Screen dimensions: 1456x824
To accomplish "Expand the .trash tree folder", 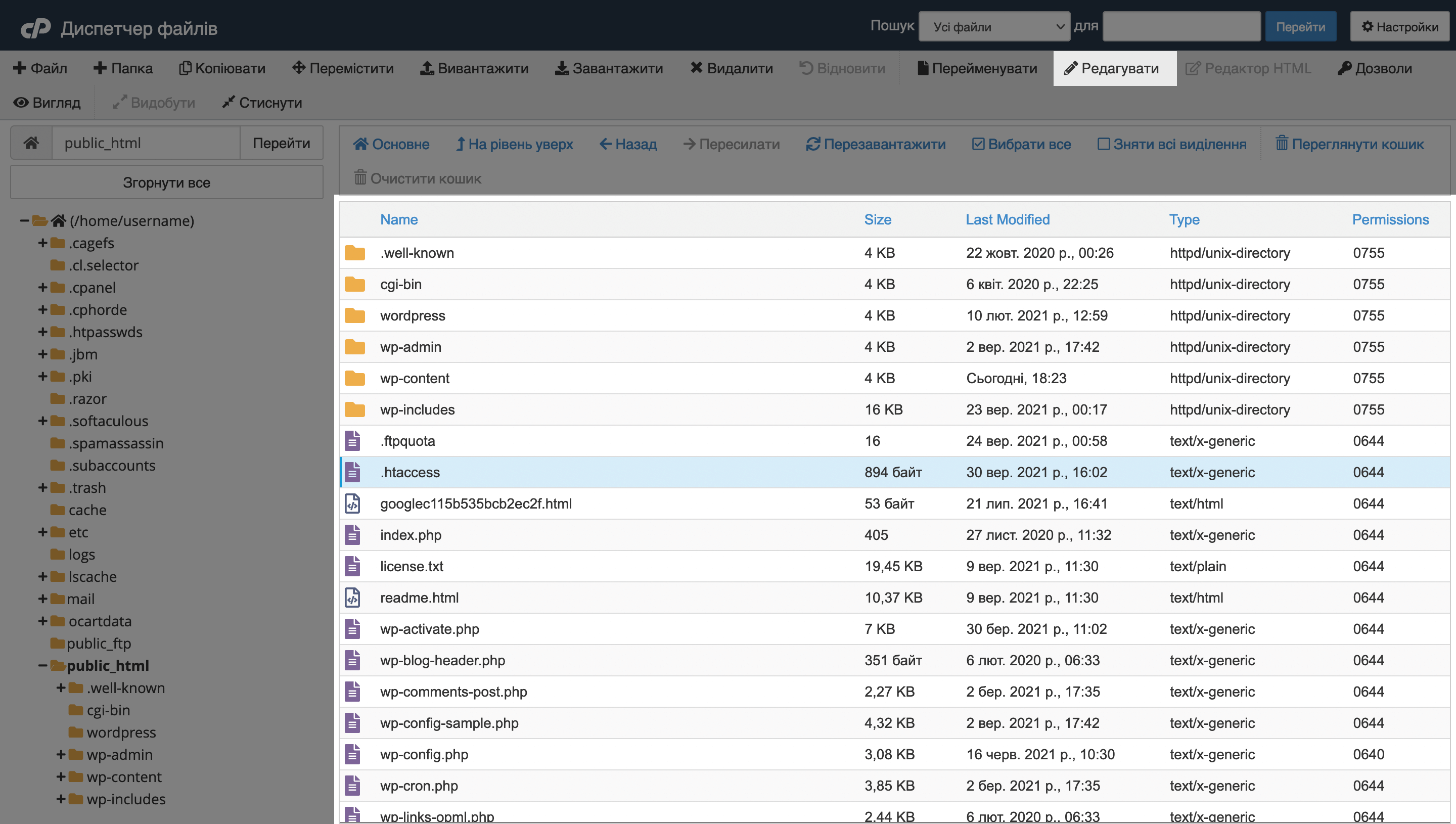I will click(42, 488).
